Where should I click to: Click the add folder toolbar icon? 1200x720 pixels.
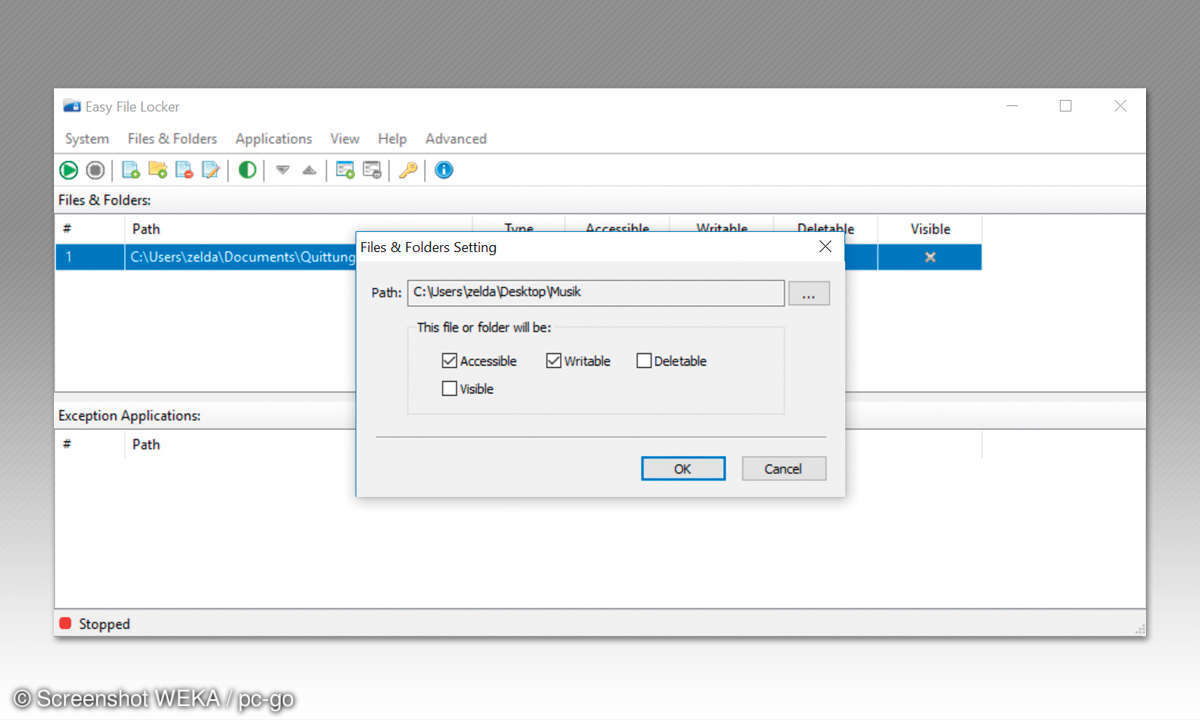coord(157,170)
